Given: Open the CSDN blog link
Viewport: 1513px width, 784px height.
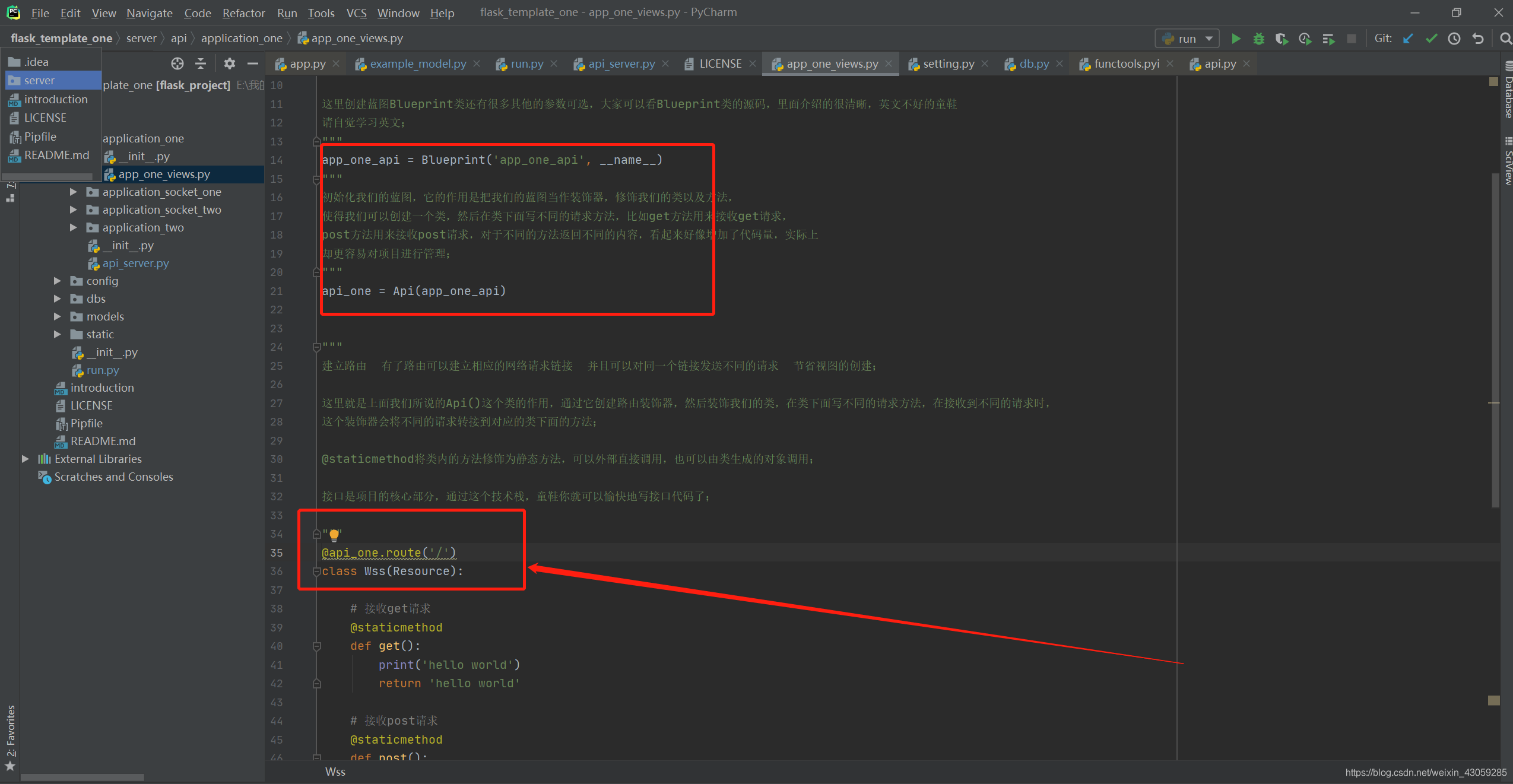Looking at the screenshot, I should [x=1425, y=772].
